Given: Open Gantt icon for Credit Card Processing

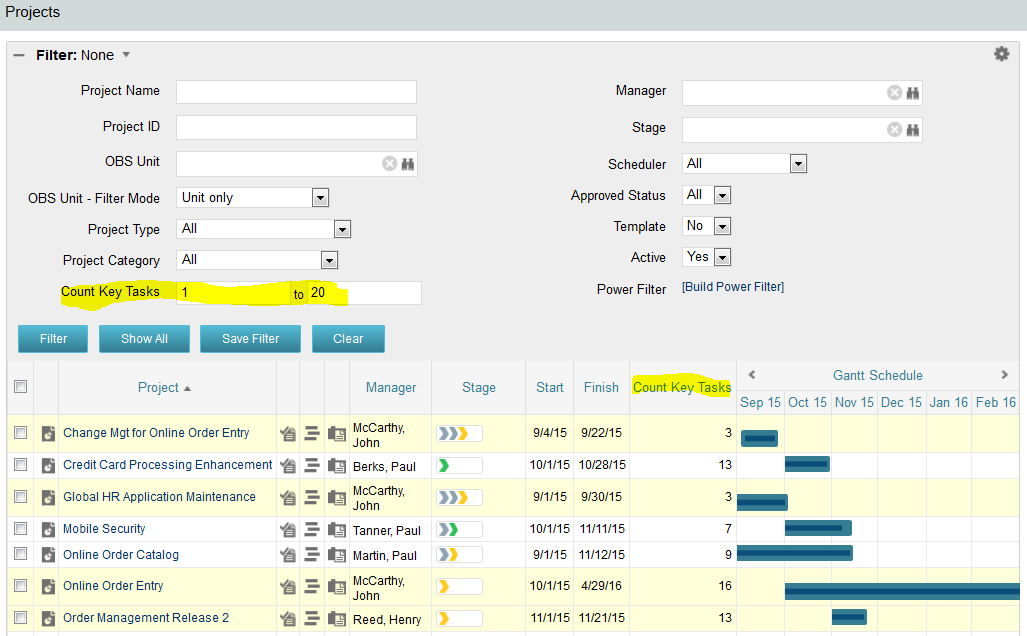Looking at the screenshot, I should 312,466.
